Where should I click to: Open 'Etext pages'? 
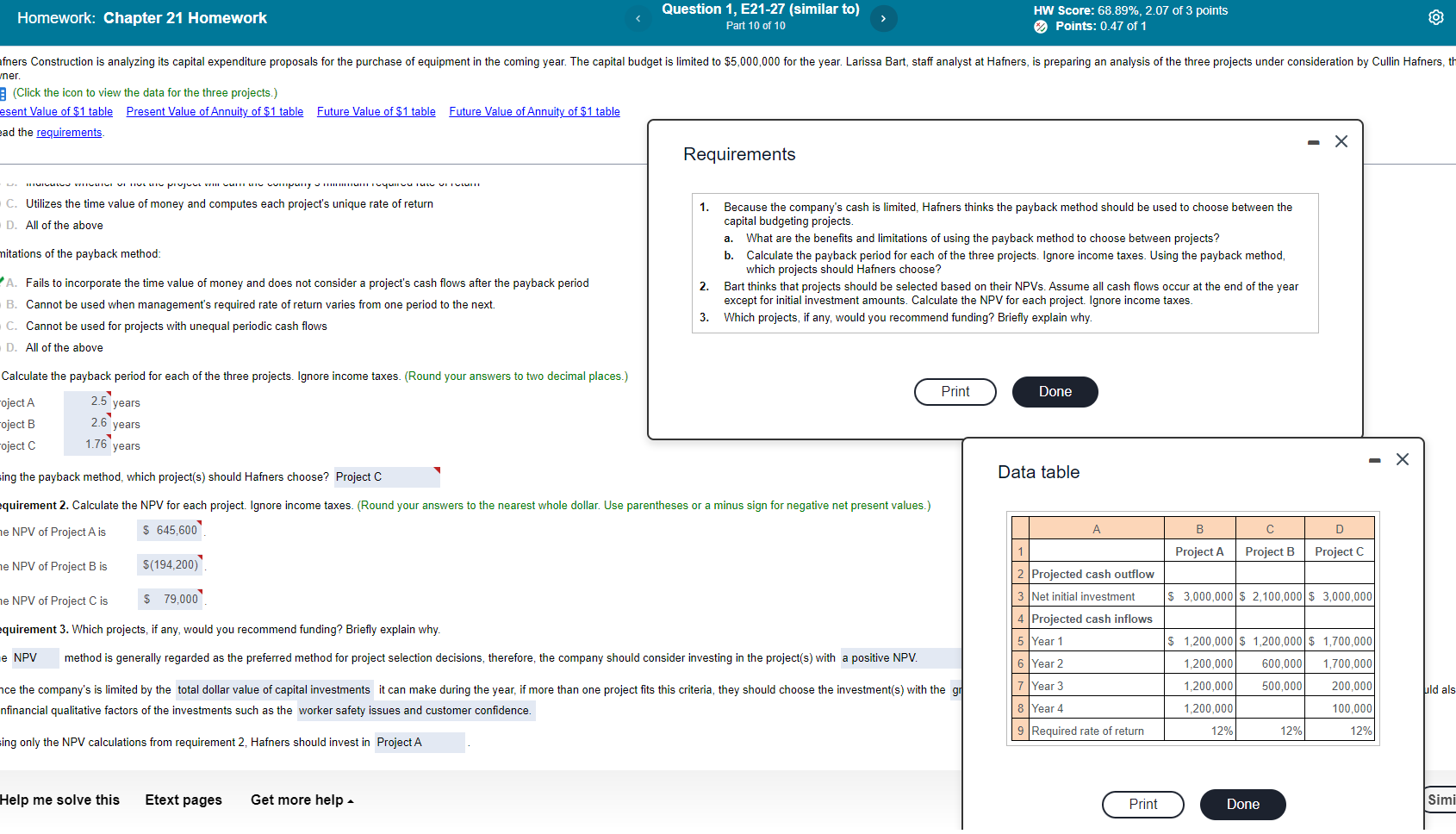[184, 800]
